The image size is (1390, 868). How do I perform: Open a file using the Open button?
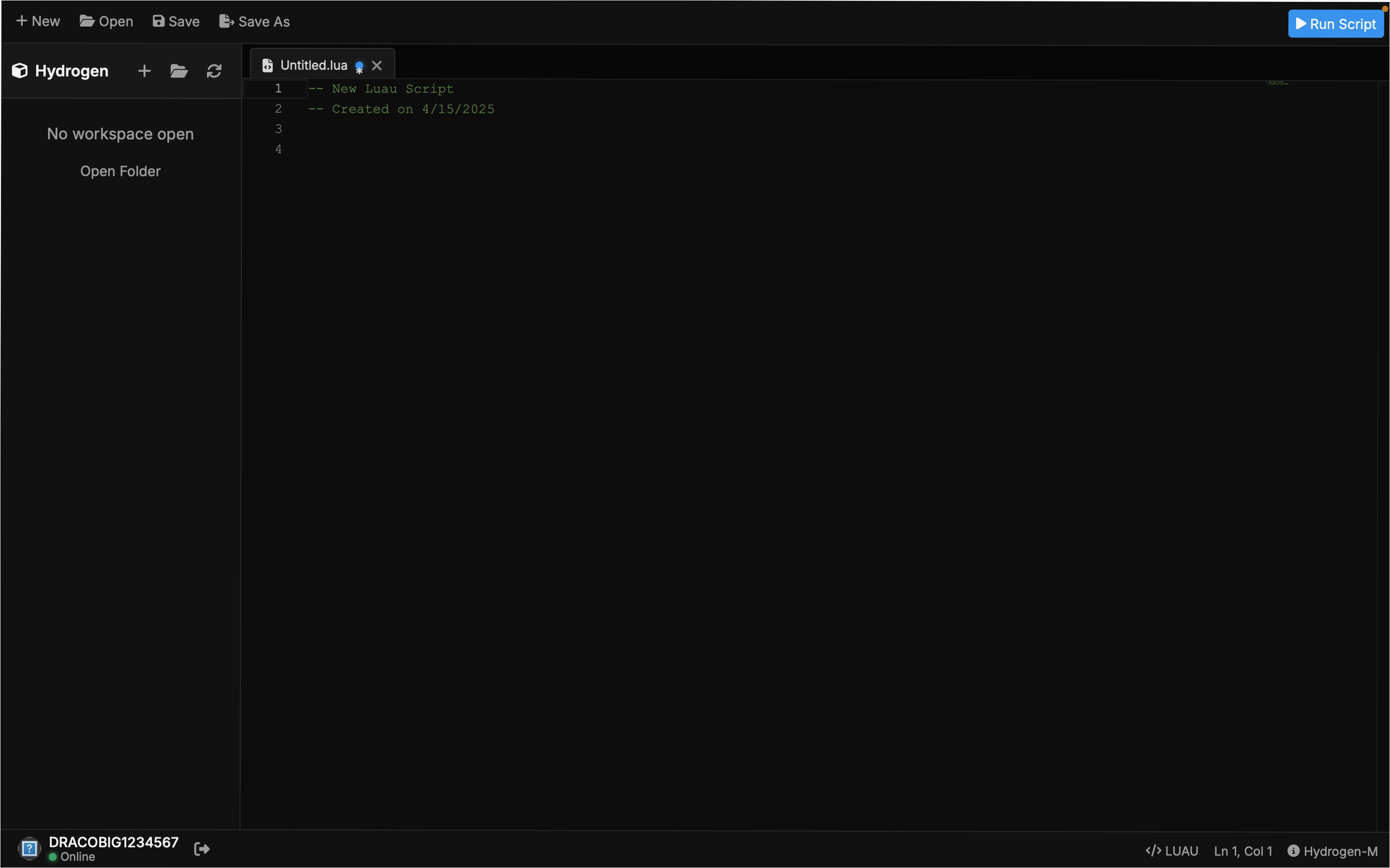[106, 21]
